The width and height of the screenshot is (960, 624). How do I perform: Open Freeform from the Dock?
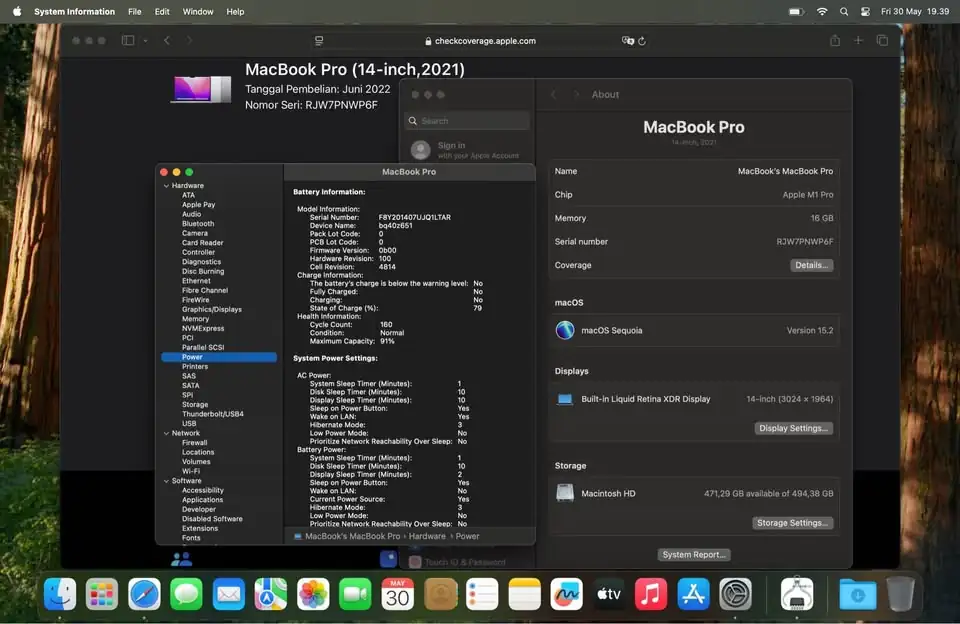click(x=566, y=594)
